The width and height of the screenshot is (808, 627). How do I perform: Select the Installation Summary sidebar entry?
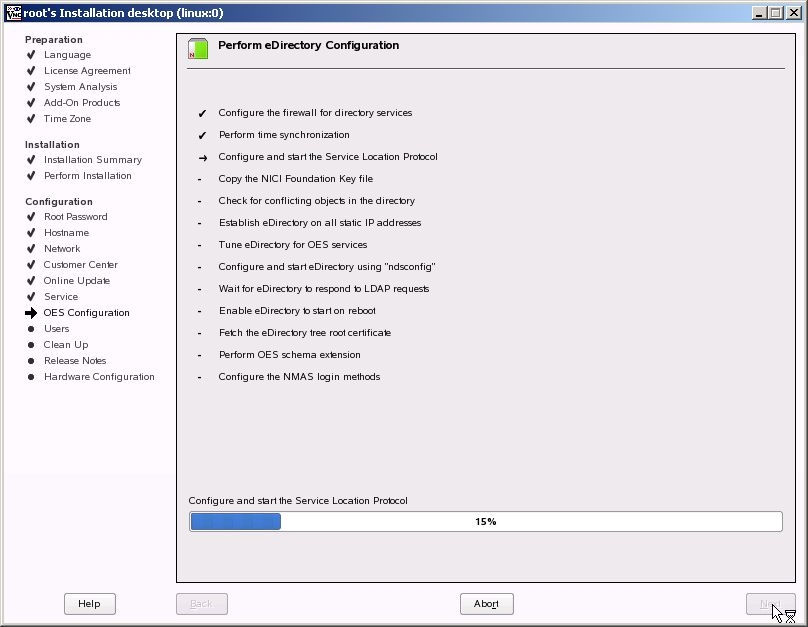click(x=93, y=160)
